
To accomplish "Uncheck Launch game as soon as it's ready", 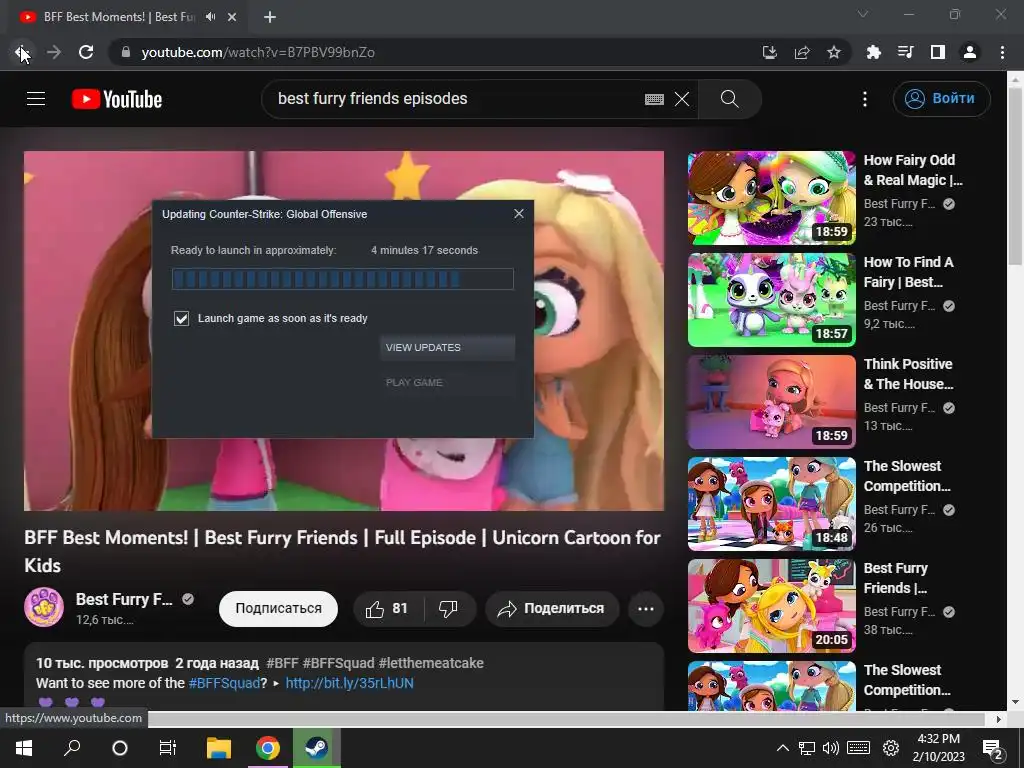I will [181, 318].
